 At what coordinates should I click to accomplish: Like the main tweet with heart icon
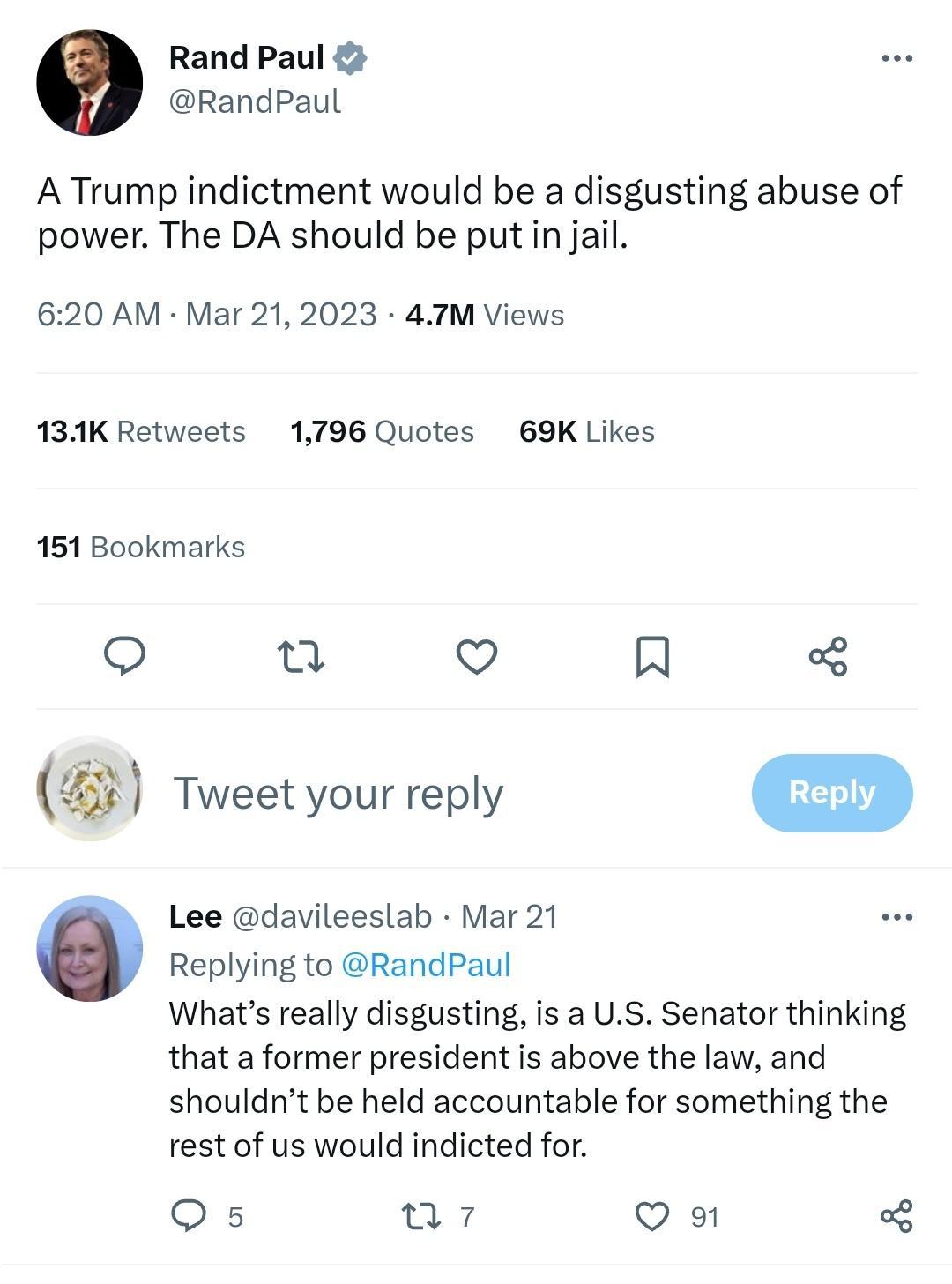476,657
